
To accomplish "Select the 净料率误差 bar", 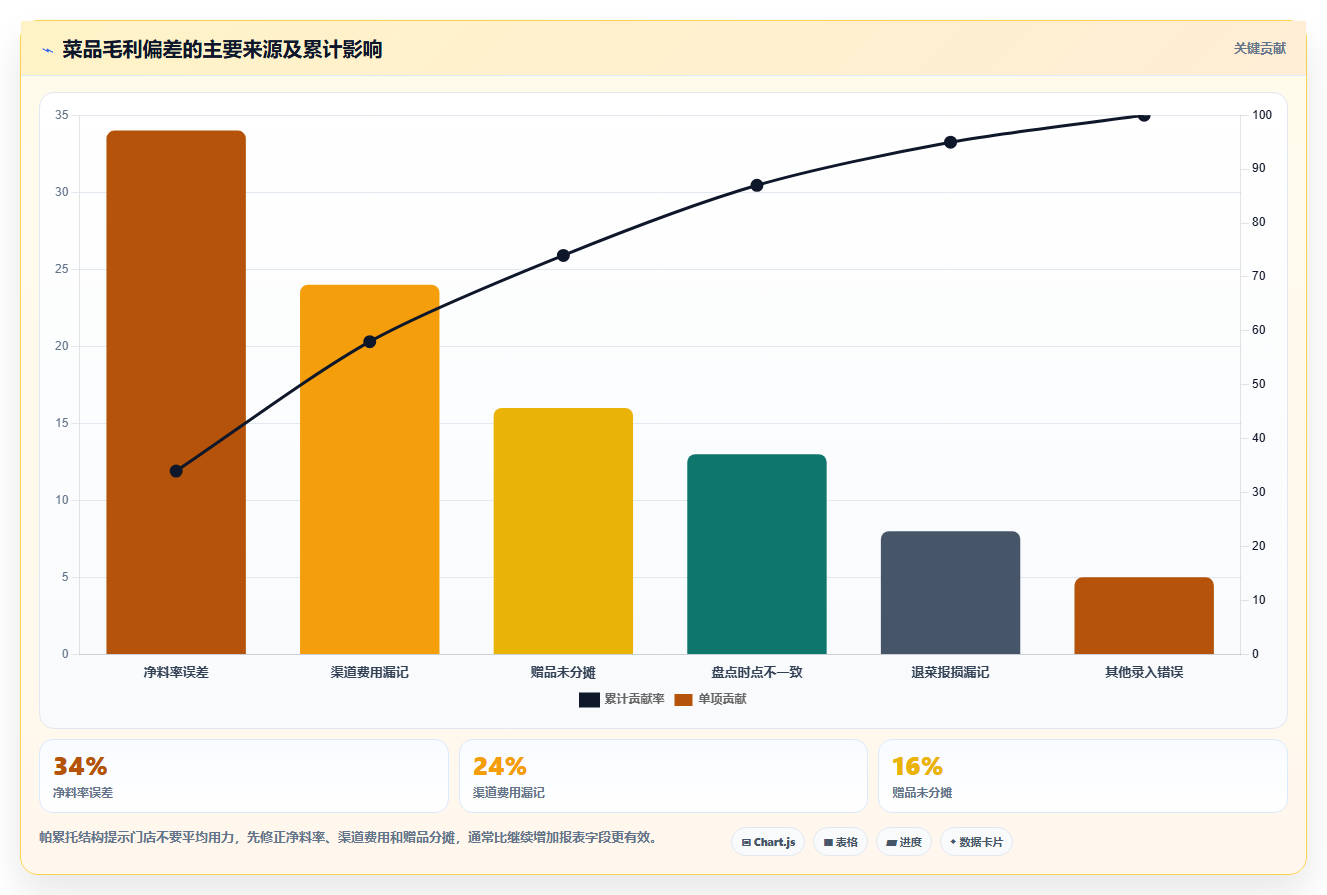I will tap(176, 392).
